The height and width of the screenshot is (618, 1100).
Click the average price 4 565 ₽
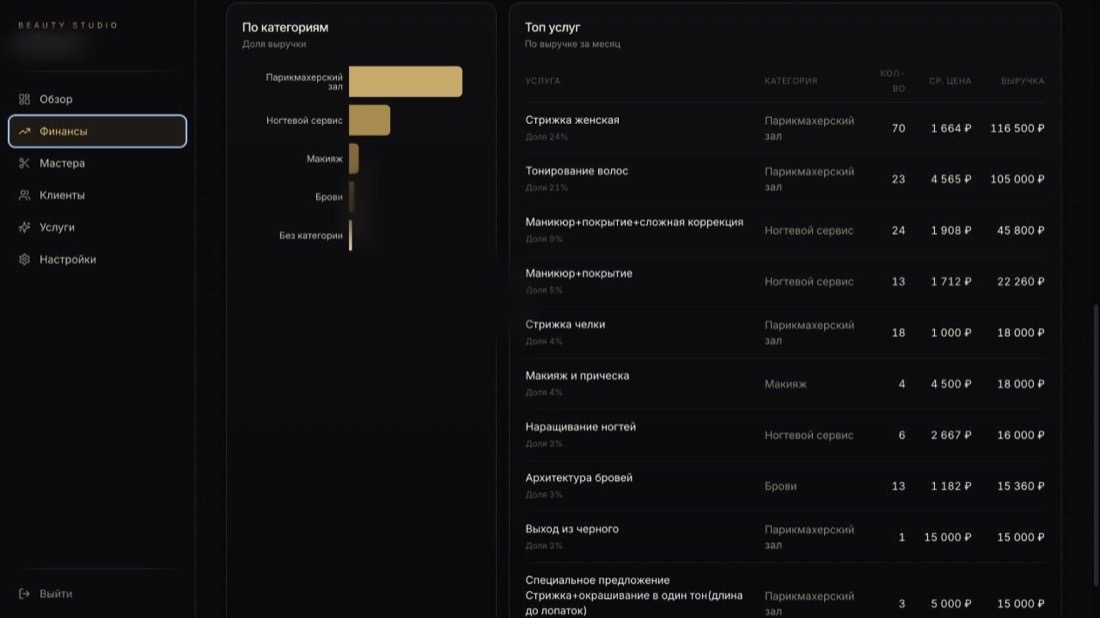click(x=951, y=180)
